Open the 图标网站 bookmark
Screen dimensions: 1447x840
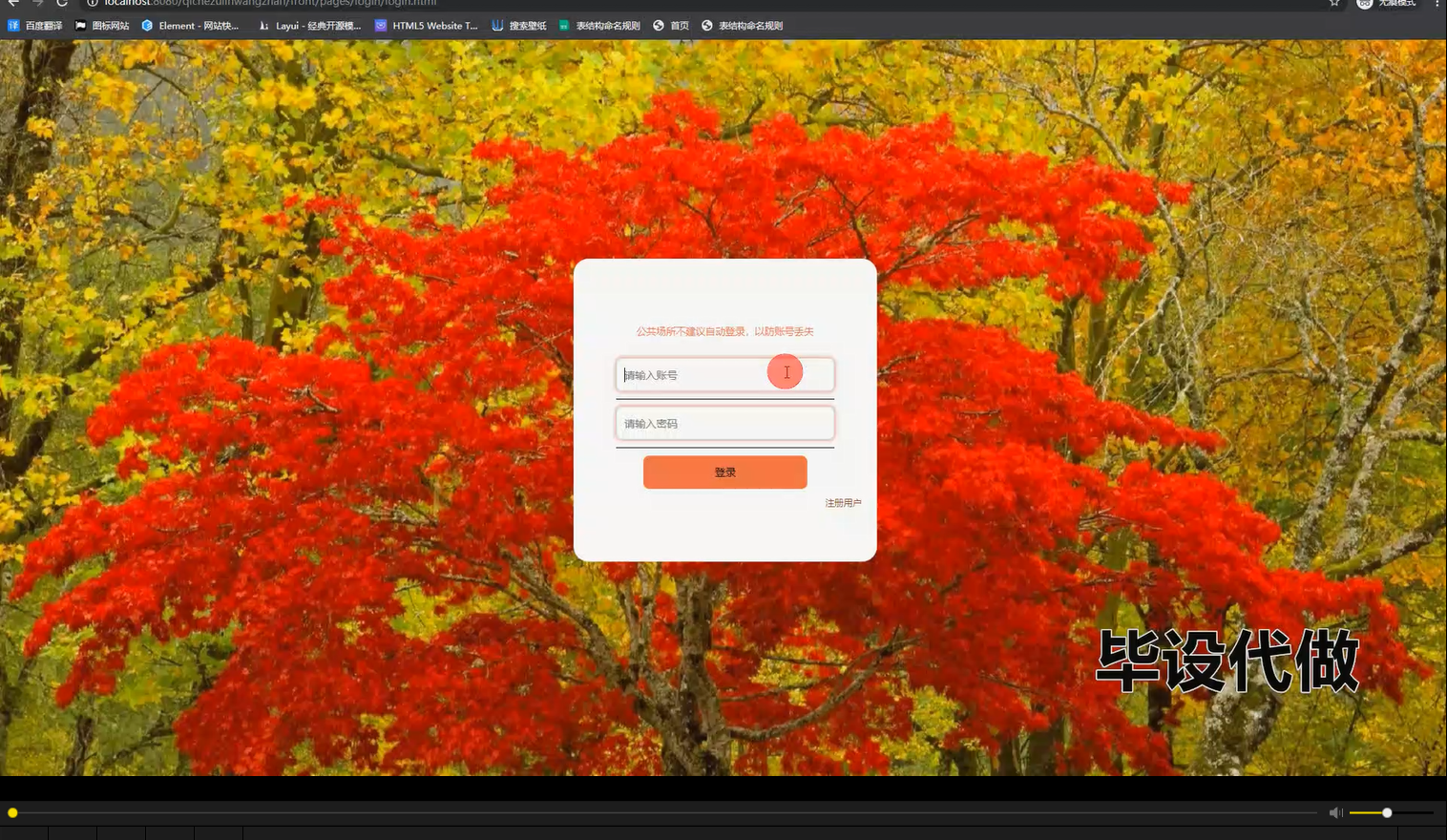click(x=102, y=26)
